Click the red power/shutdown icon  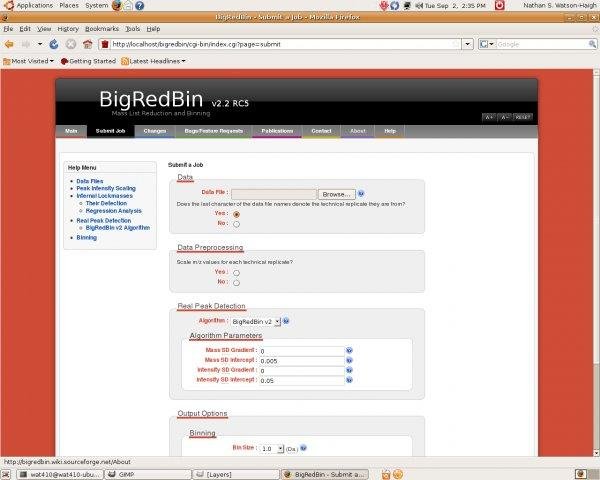[x=500, y=5]
